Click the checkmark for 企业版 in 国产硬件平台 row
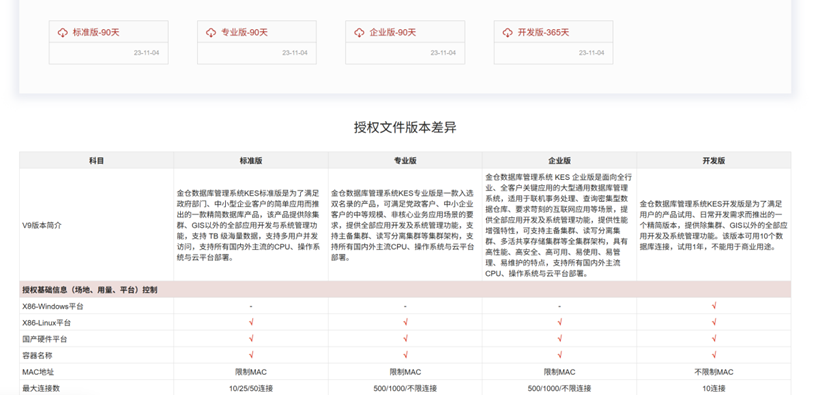818x395 pixels. (x=559, y=339)
